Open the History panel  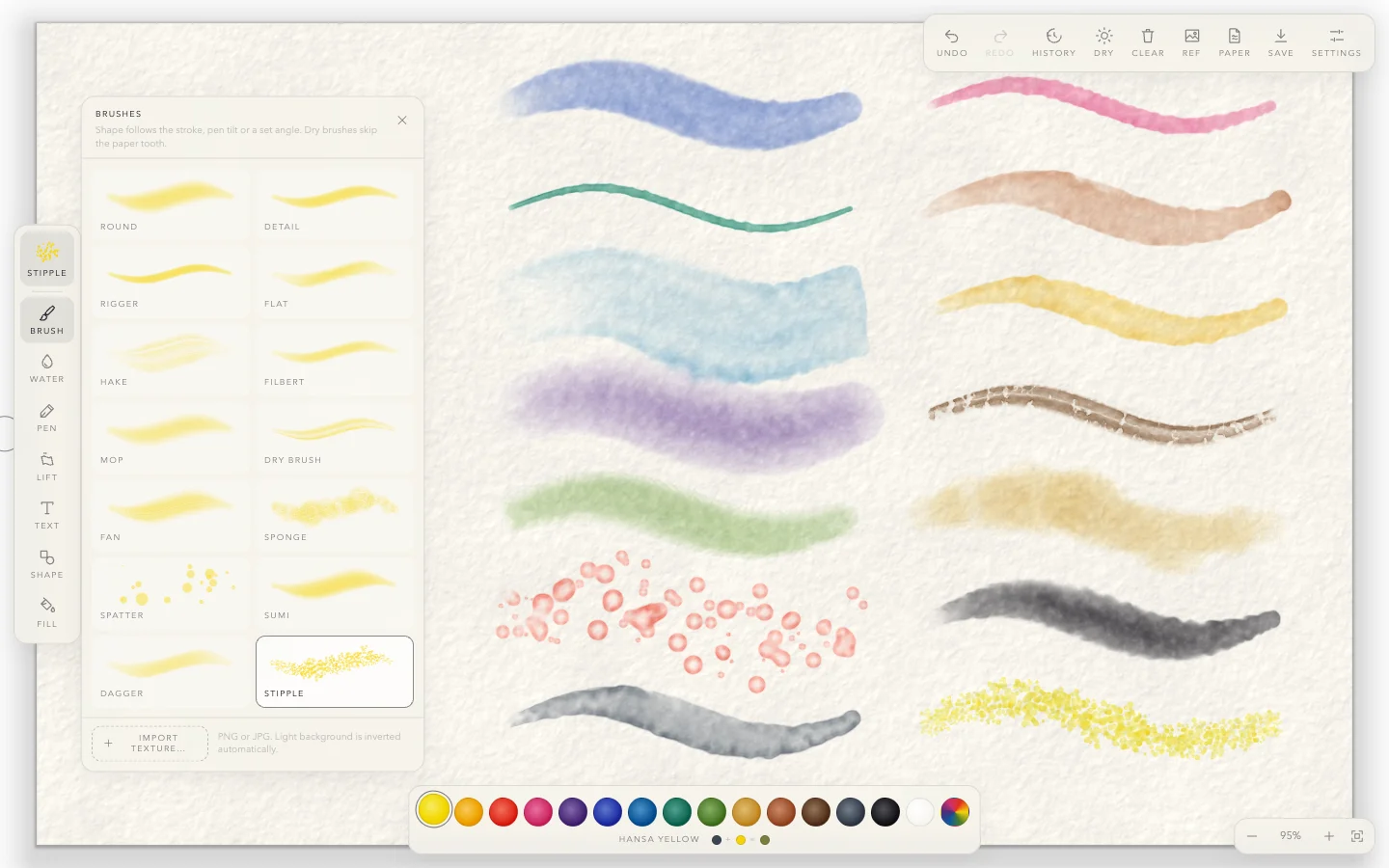coord(1053,42)
